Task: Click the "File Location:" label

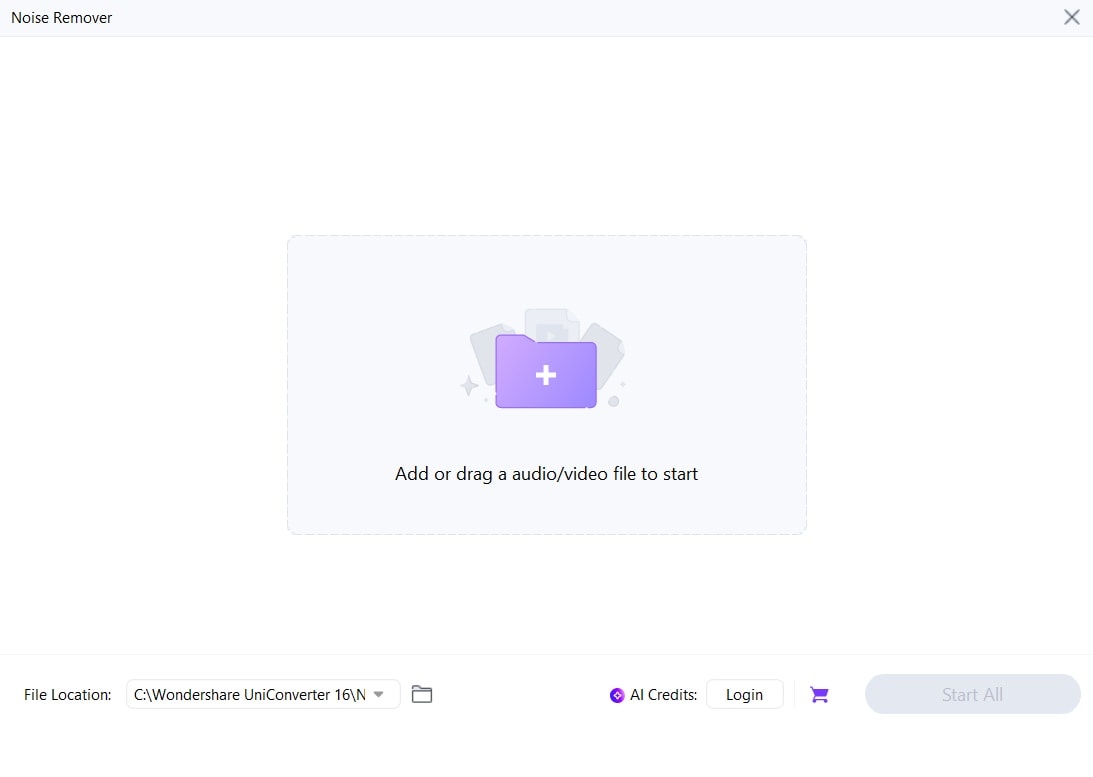Action: 68,695
